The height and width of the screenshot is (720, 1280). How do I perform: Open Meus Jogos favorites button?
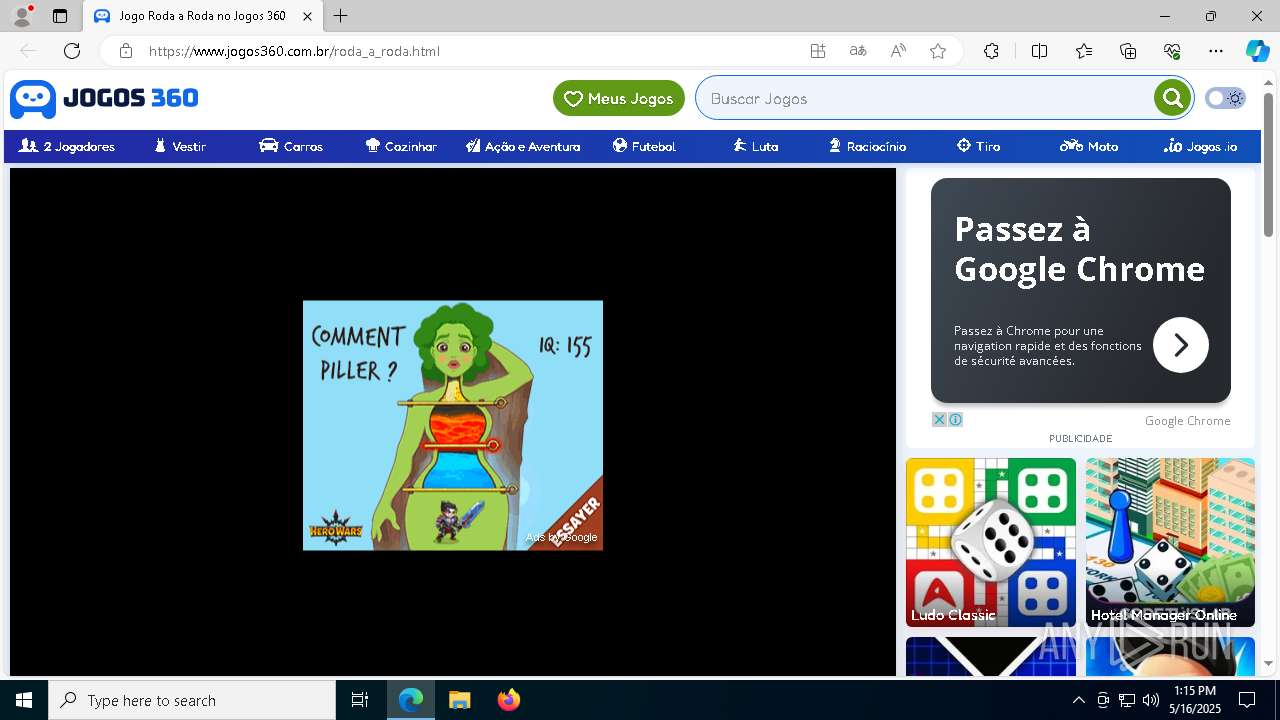pyautogui.click(x=619, y=98)
